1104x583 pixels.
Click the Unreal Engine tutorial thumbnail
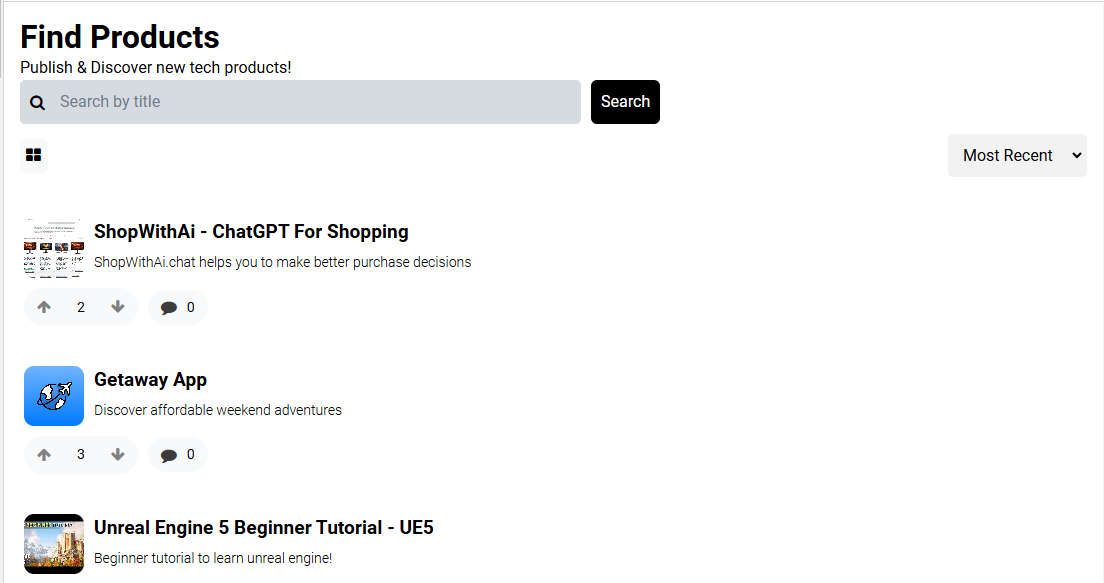pos(54,544)
